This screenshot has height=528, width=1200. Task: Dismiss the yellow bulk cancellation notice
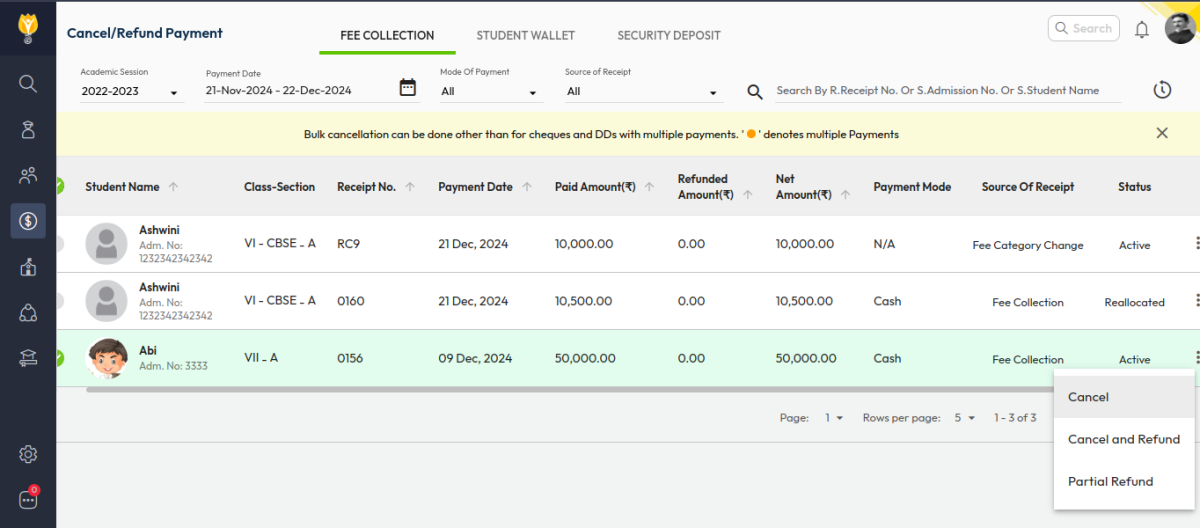(x=1161, y=133)
